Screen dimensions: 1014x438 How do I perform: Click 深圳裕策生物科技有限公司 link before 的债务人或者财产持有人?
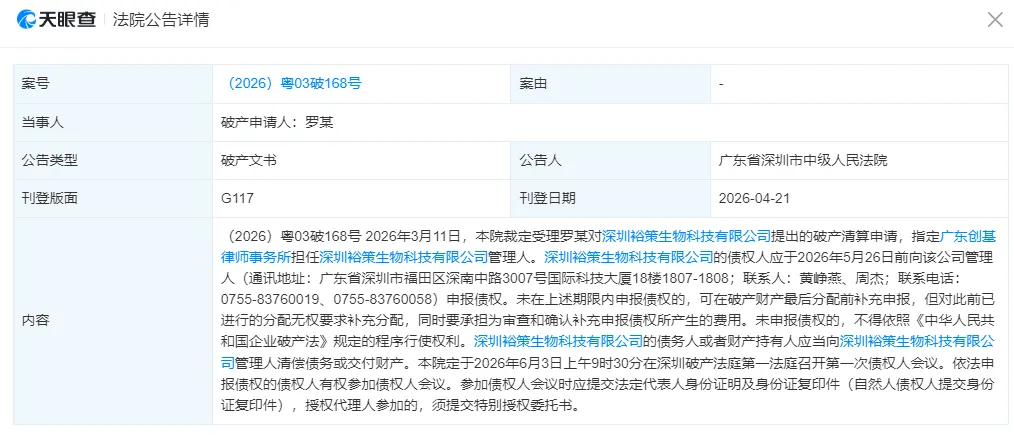558,340
